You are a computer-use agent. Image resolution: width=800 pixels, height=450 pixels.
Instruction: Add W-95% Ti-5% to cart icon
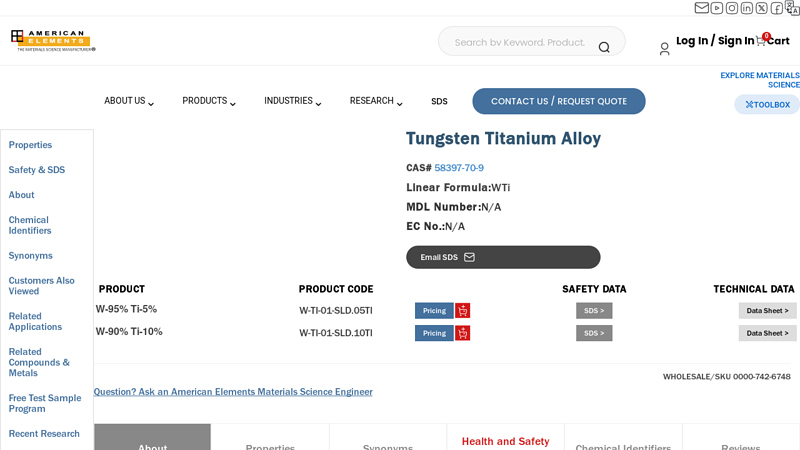coord(463,311)
